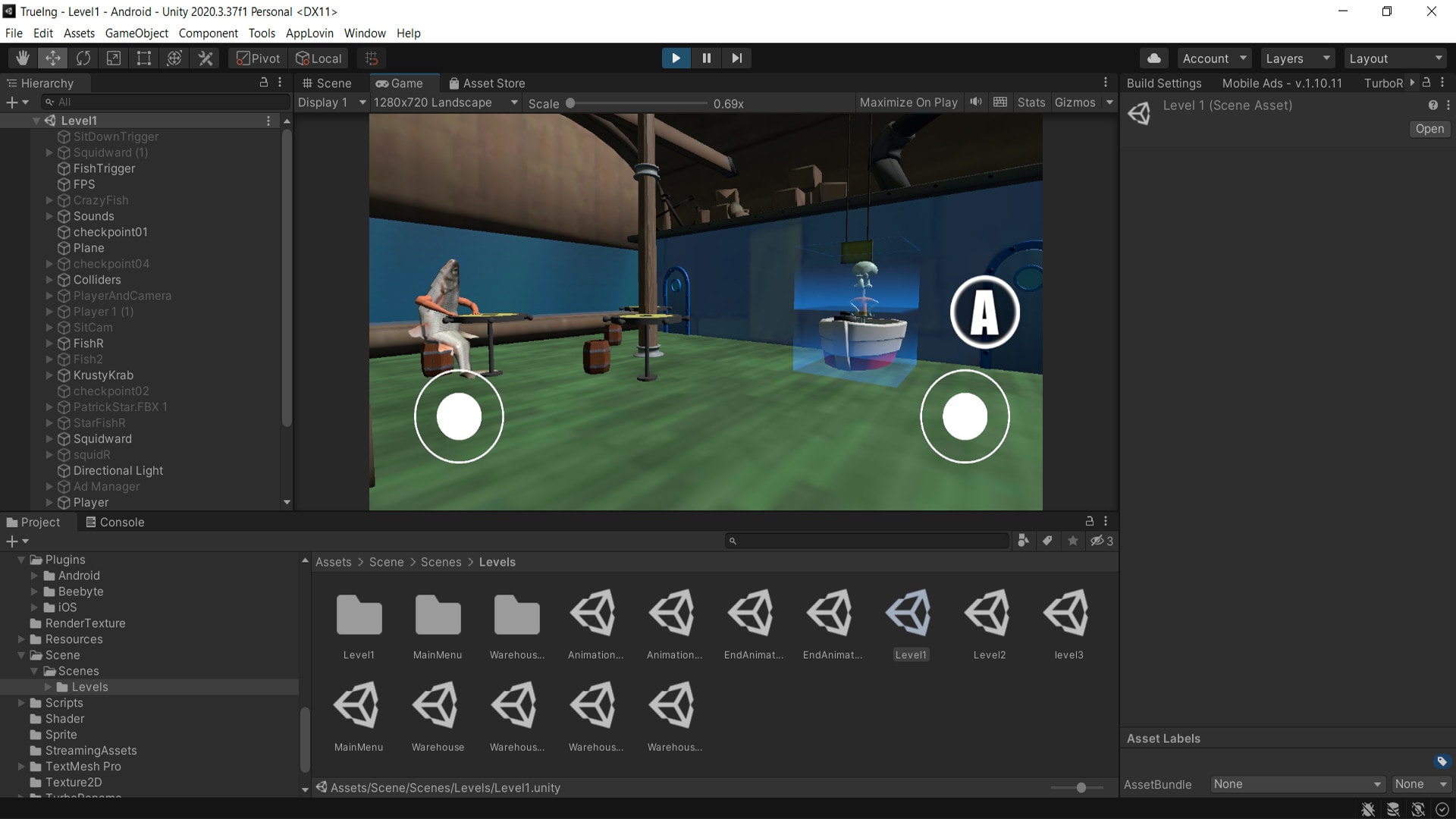Expand the KrustyKrab hierarchy item
Image resolution: width=1456 pixels, height=819 pixels.
pos(49,375)
